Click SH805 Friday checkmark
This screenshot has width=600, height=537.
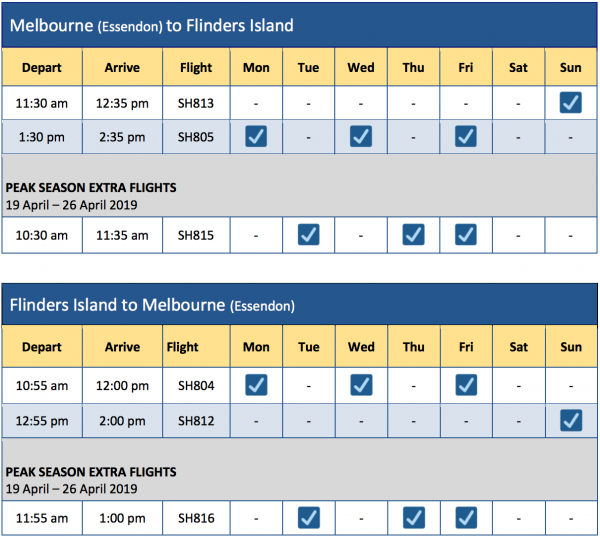tap(466, 137)
